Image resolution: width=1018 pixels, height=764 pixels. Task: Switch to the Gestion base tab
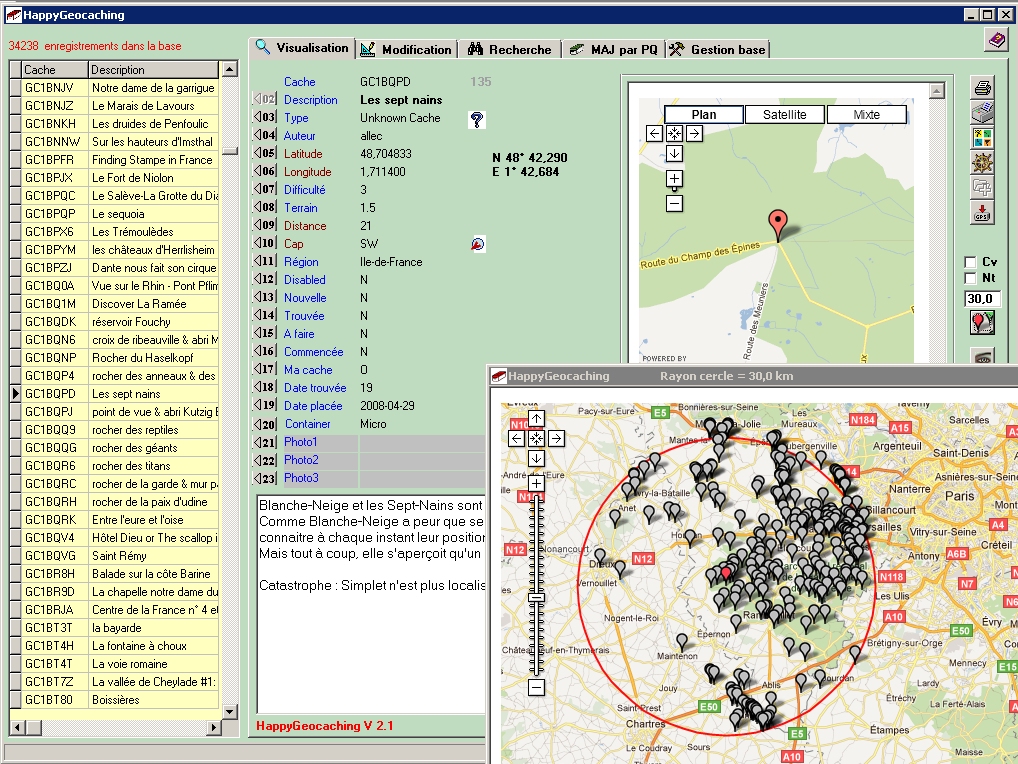point(717,49)
